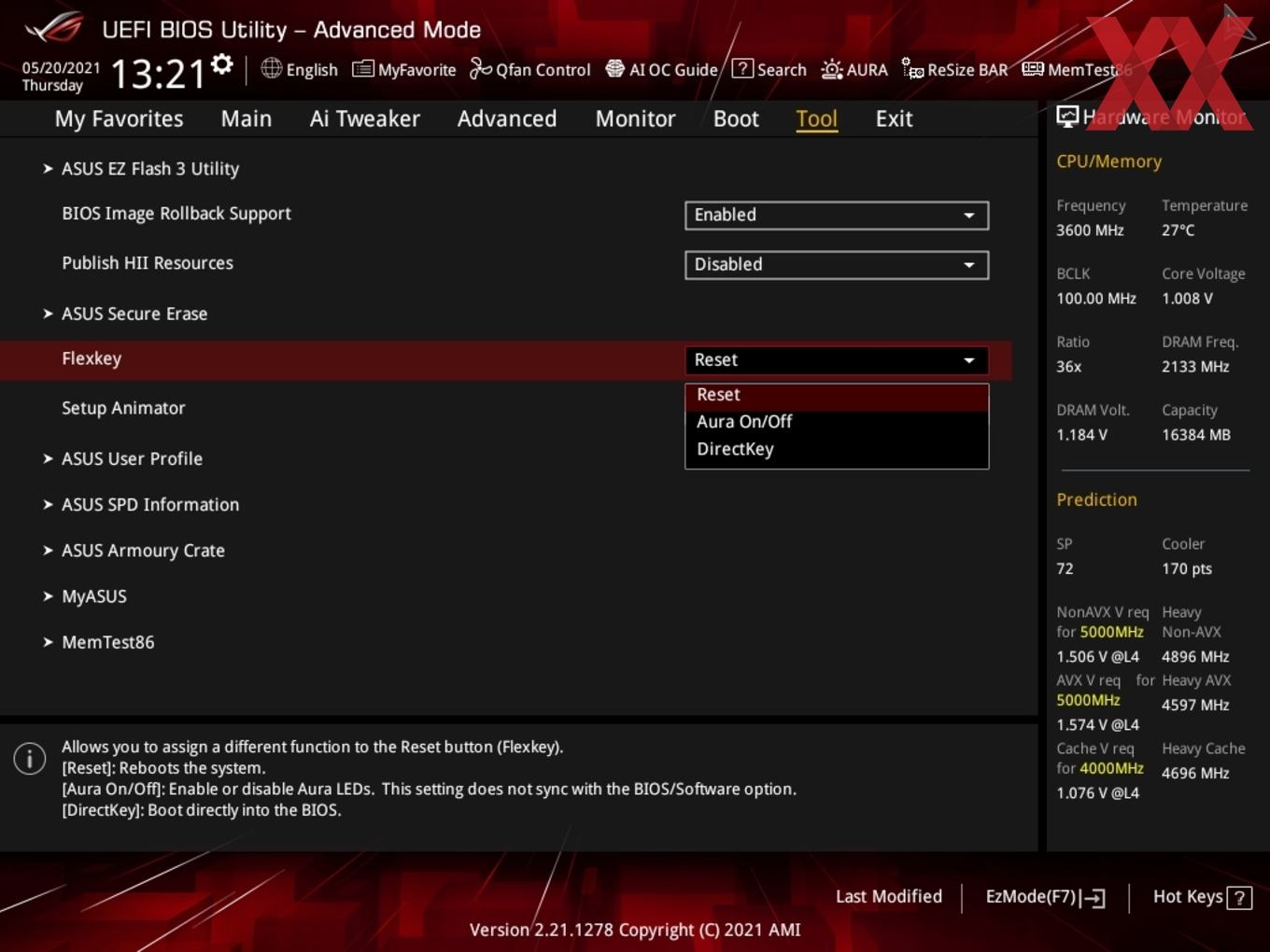Expand ASUS Armoury Crate
1270x952 pixels.
tap(142, 551)
